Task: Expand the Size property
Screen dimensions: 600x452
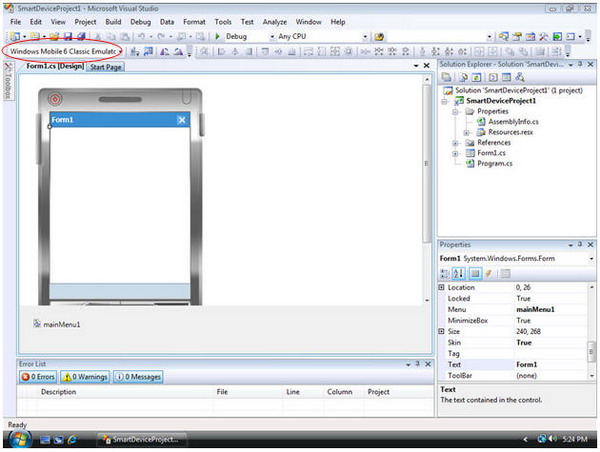Action: 441,331
